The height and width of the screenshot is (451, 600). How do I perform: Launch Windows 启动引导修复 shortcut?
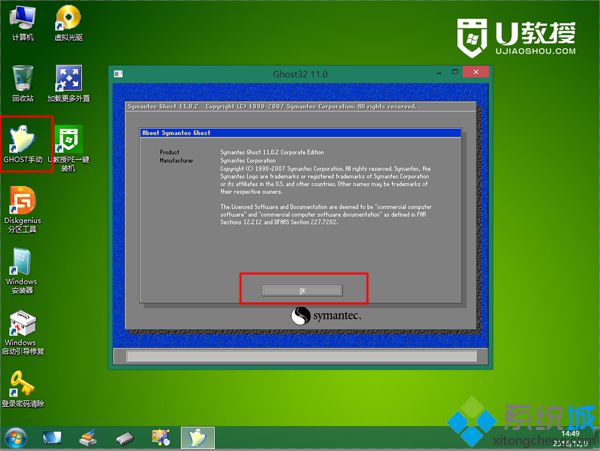point(23,332)
